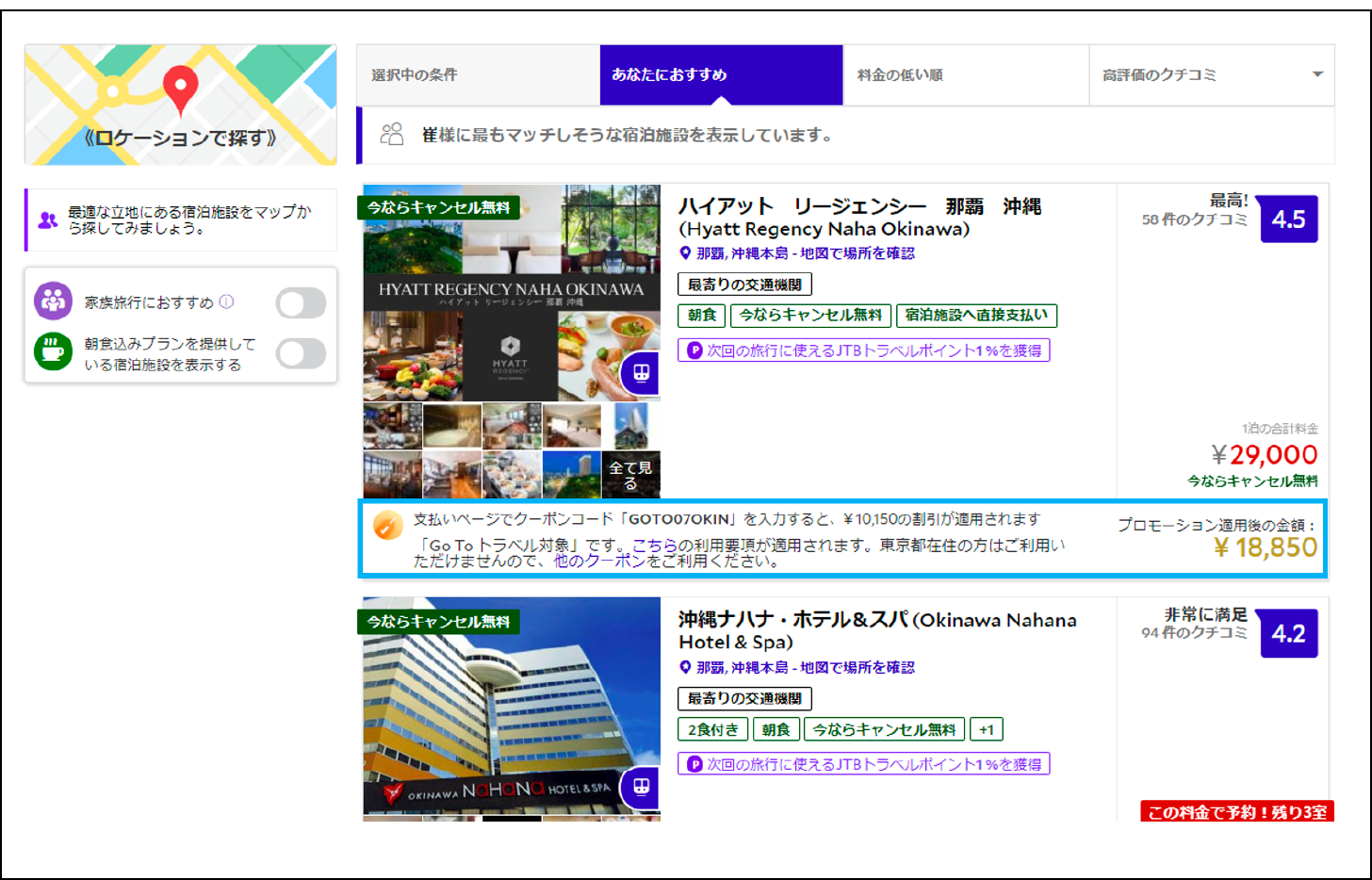Image resolution: width=1372 pixels, height=880 pixels.
Task: Click the 他のクーポン link
Action: pyautogui.click(x=599, y=562)
